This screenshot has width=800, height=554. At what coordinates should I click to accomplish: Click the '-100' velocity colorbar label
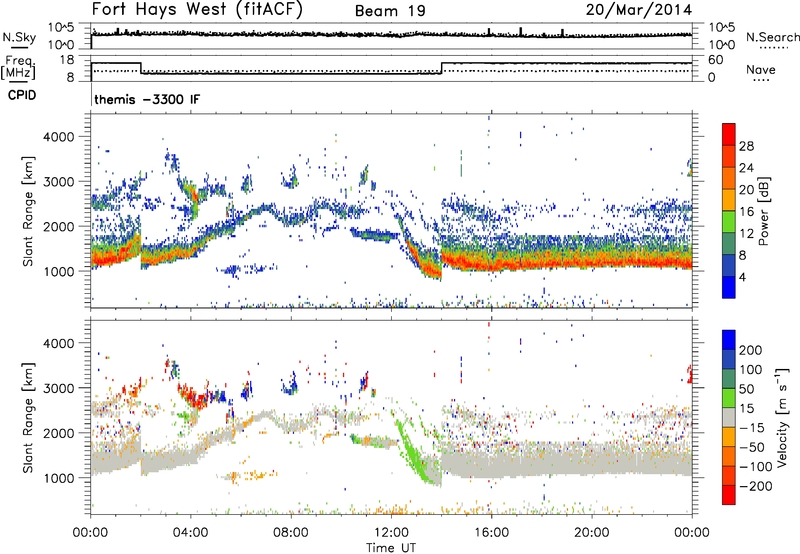click(756, 467)
